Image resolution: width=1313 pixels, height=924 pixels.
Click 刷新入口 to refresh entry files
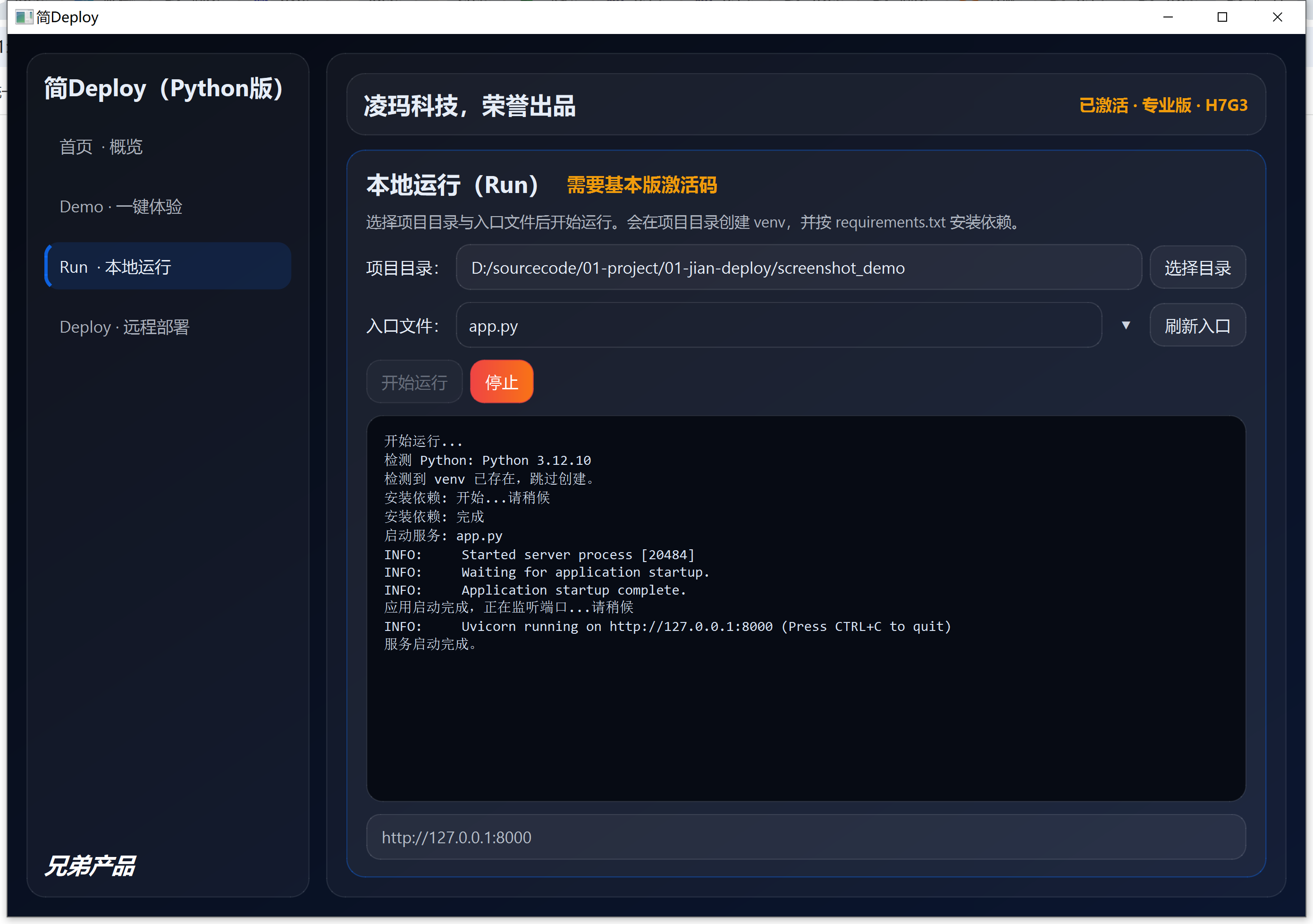(1197, 325)
